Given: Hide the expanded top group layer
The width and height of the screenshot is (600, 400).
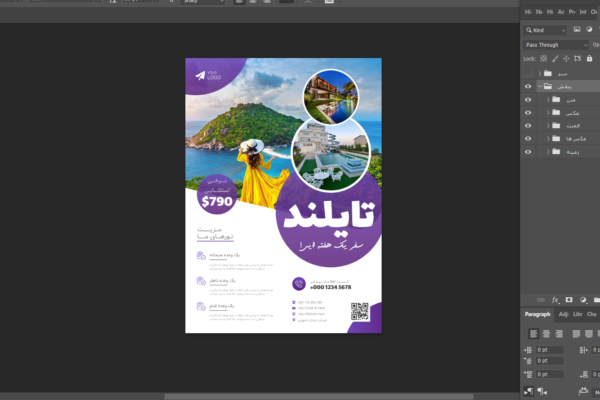Looking at the screenshot, I should point(528,87).
